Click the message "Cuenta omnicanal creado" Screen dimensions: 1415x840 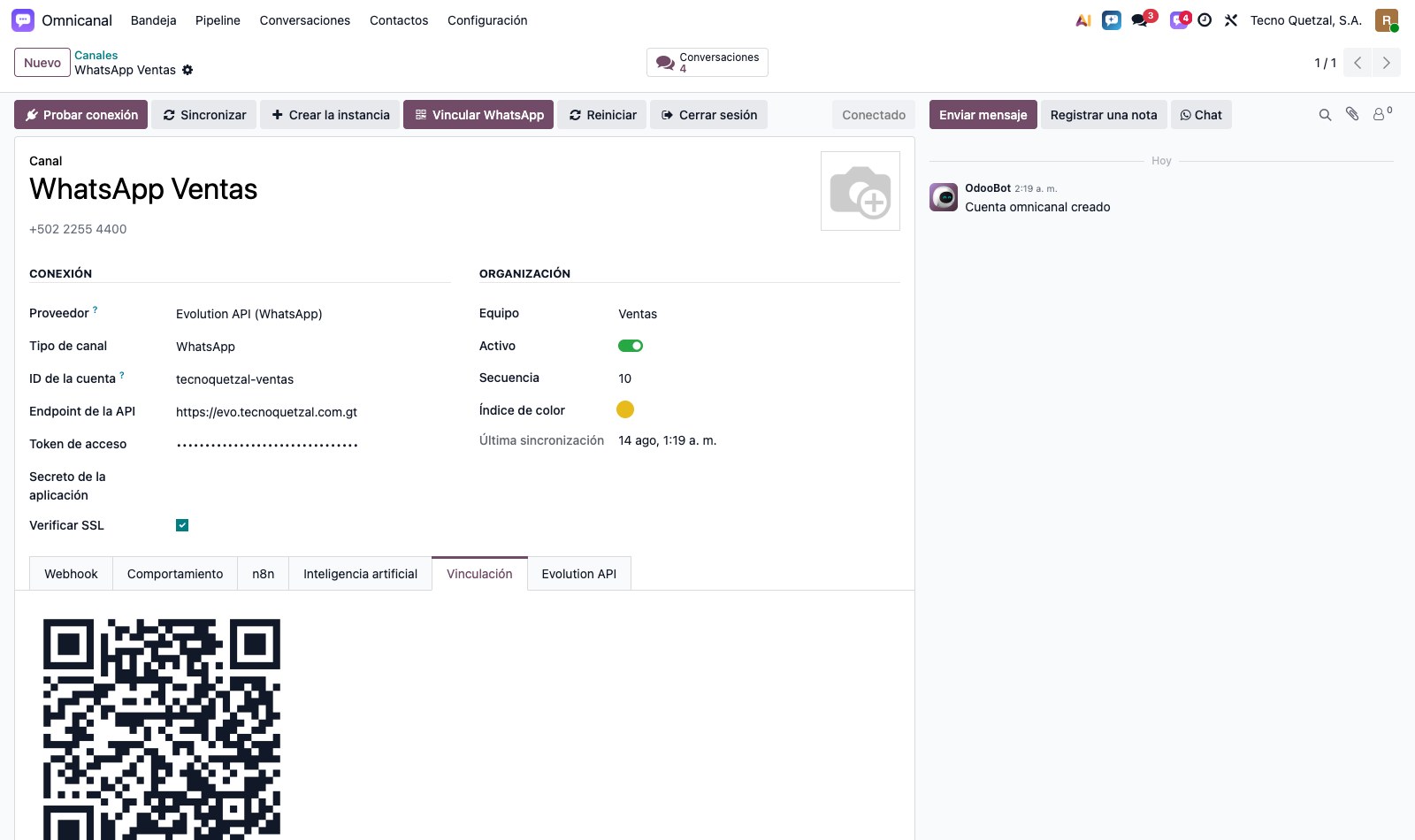tap(1037, 207)
